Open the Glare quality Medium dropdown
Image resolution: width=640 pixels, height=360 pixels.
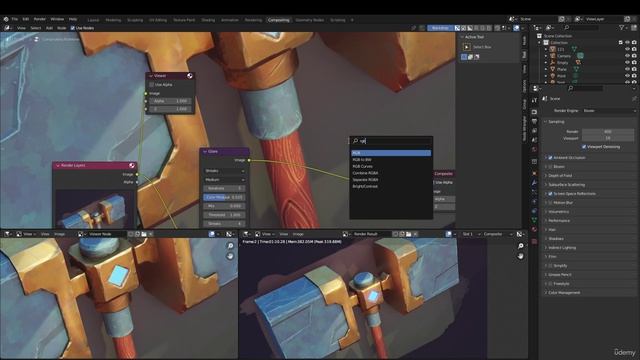pyautogui.click(x=224, y=180)
